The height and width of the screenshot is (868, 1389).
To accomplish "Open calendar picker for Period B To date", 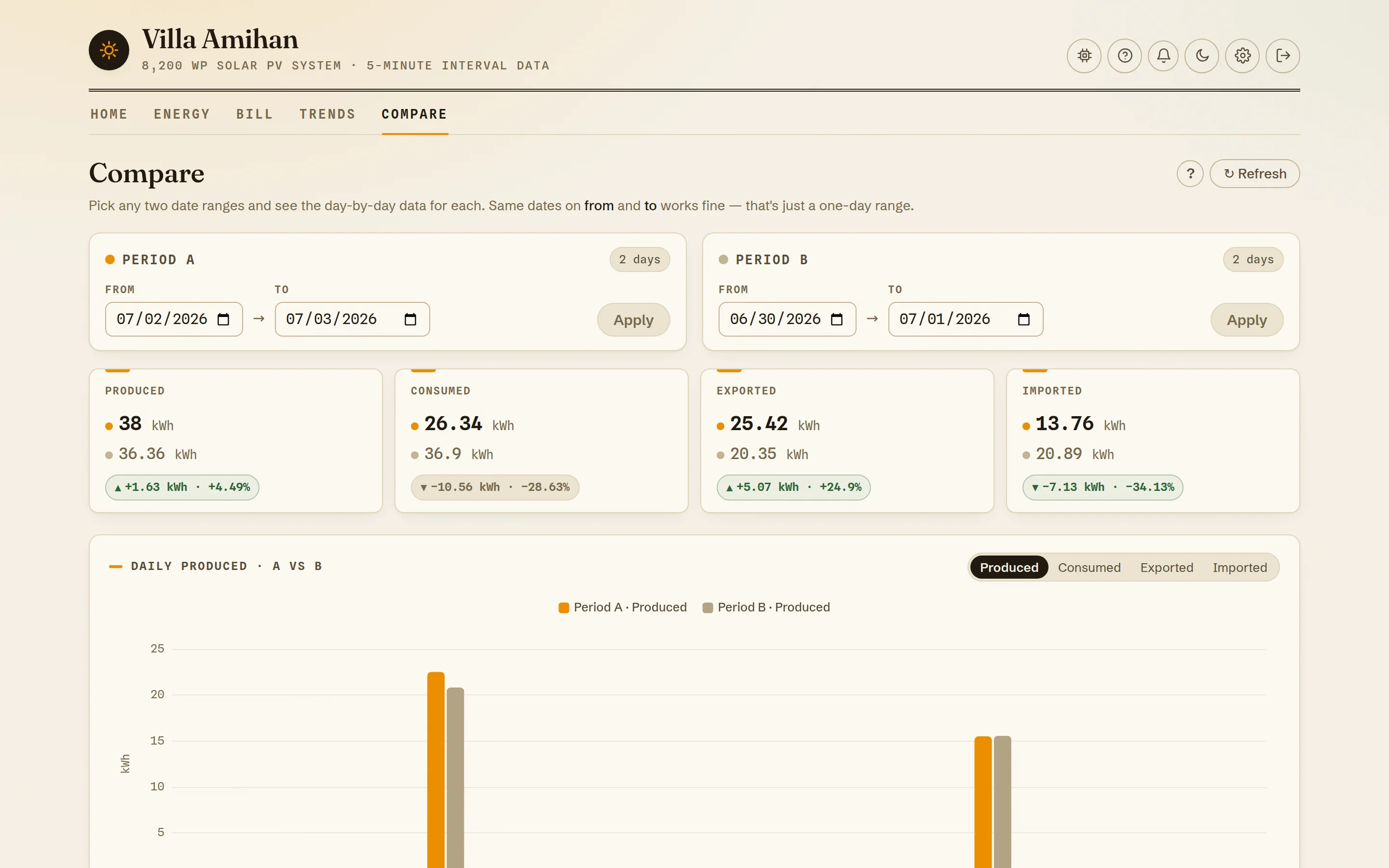I will pyautogui.click(x=1023, y=319).
